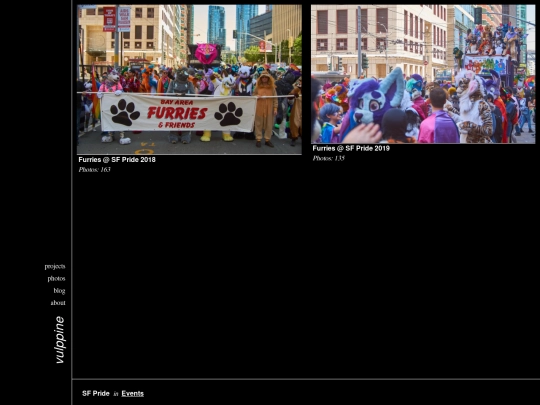Visit the blog page
This screenshot has height=405, width=540.
[59, 291]
